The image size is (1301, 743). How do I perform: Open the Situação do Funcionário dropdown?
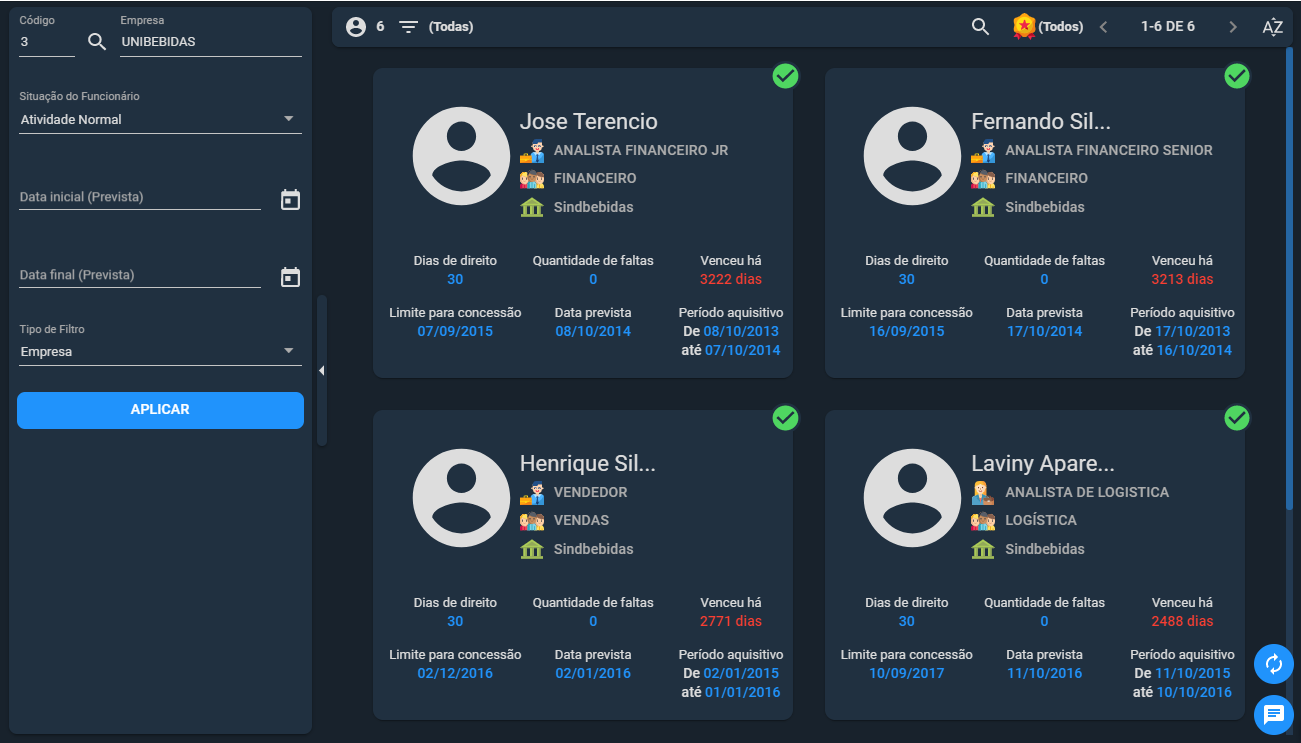click(161, 120)
